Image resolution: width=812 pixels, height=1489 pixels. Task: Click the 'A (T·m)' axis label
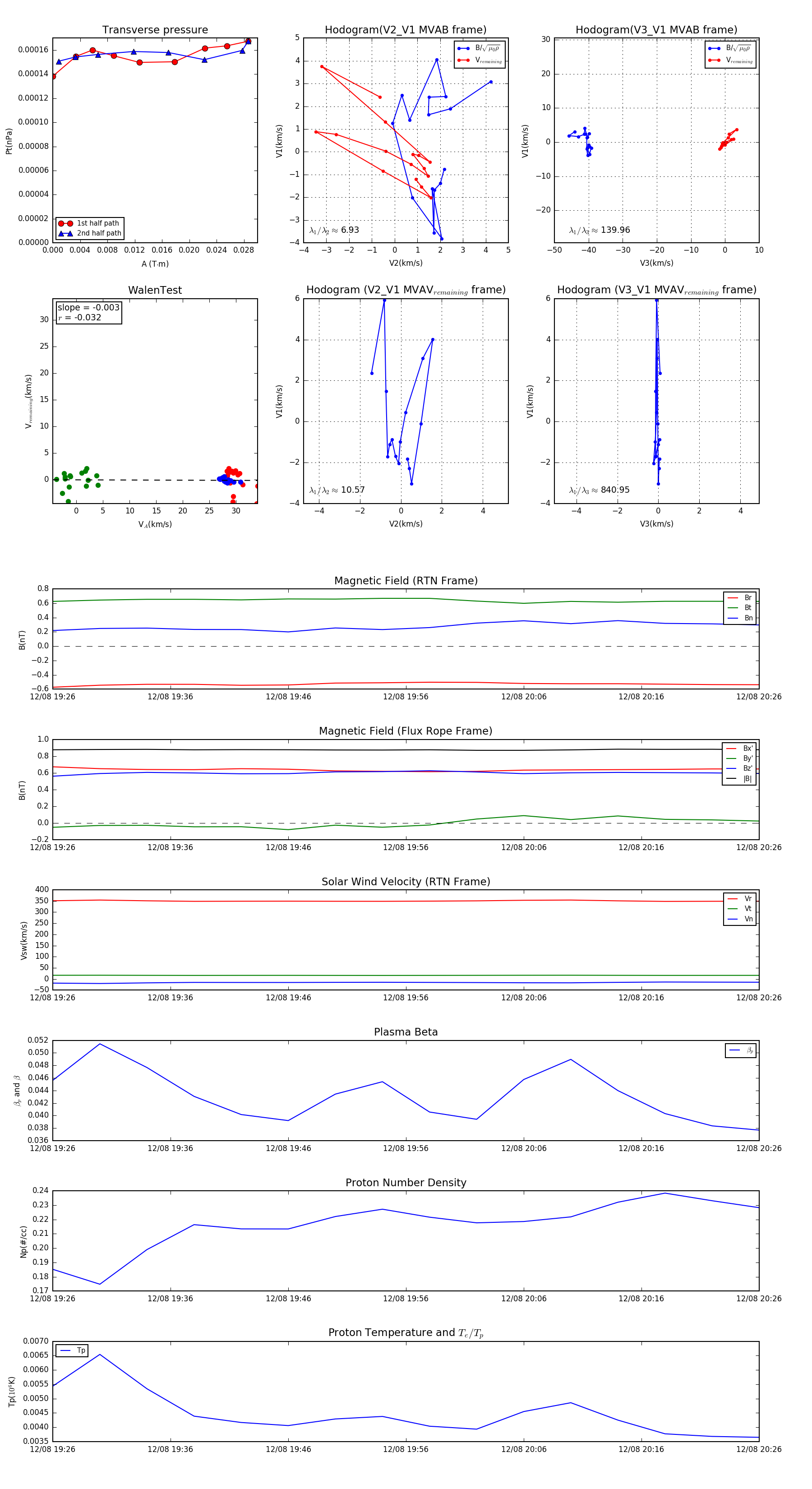pyautogui.click(x=155, y=264)
